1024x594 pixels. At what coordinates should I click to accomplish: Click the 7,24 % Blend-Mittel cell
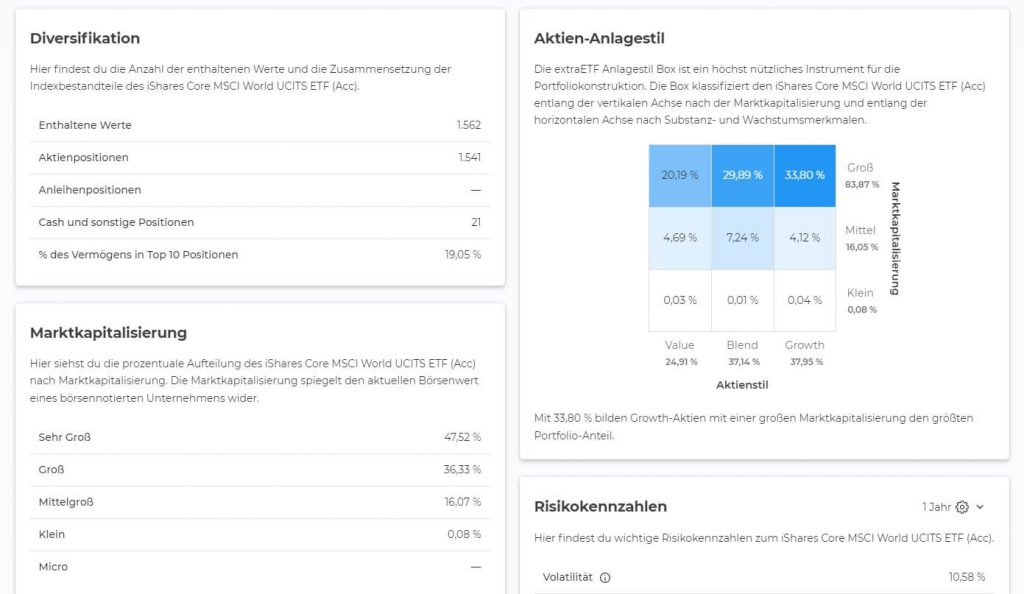coord(743,238)
